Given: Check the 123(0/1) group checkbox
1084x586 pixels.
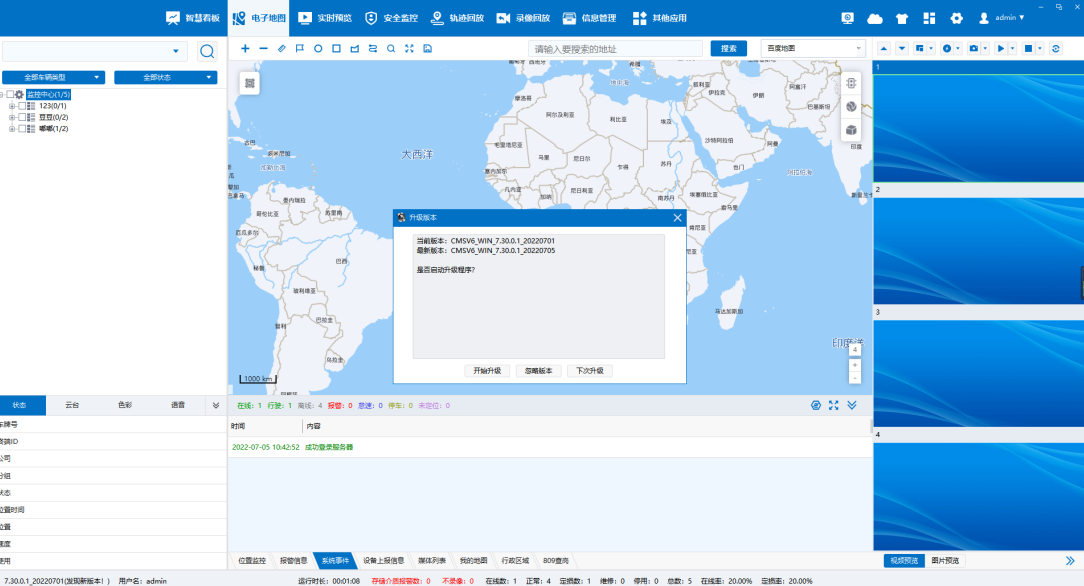Looking at the screenshot, I should 21,105.
